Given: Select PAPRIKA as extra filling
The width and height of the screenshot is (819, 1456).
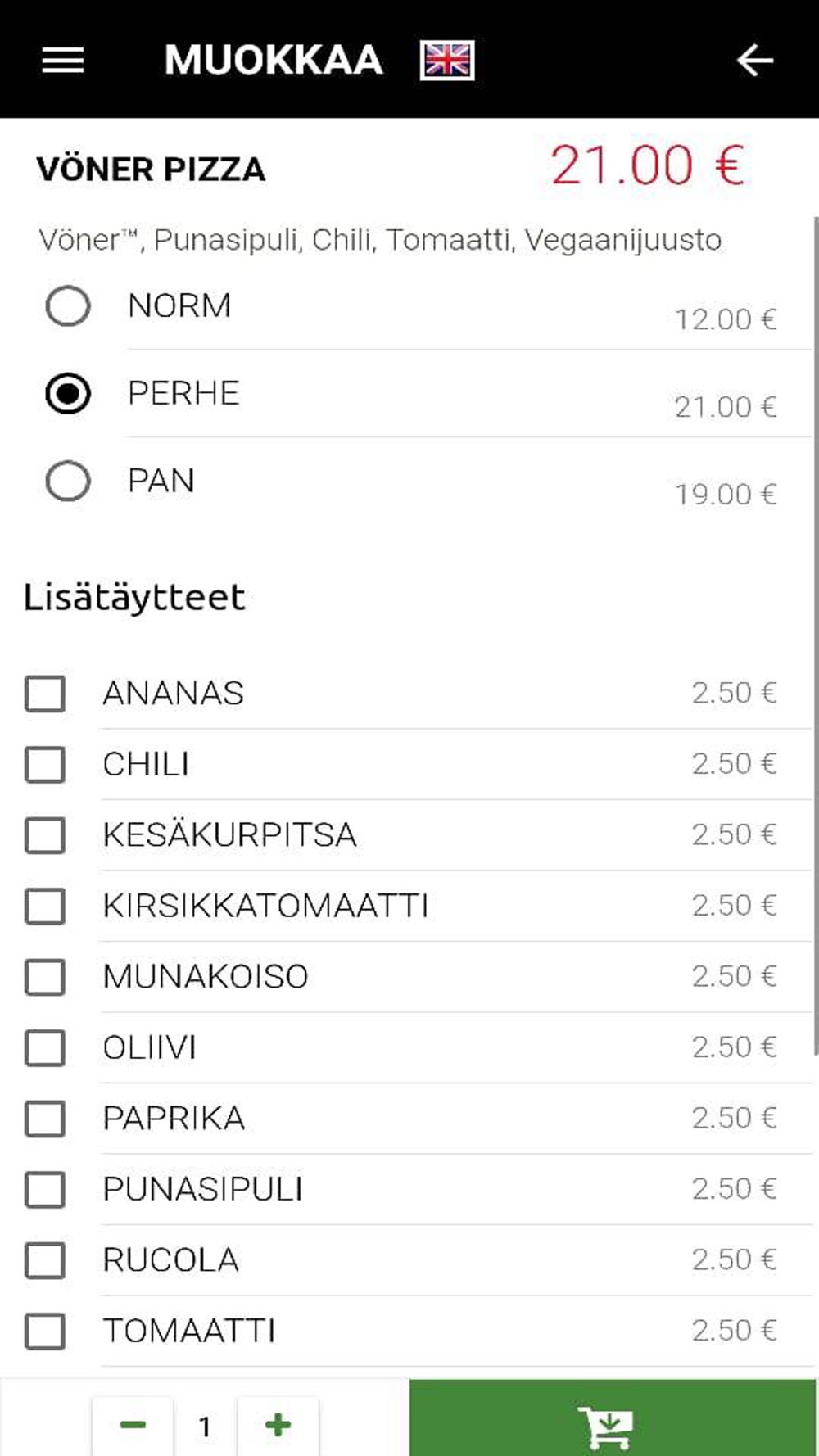Looking at the screenshot, I should tap(45, 1119).
